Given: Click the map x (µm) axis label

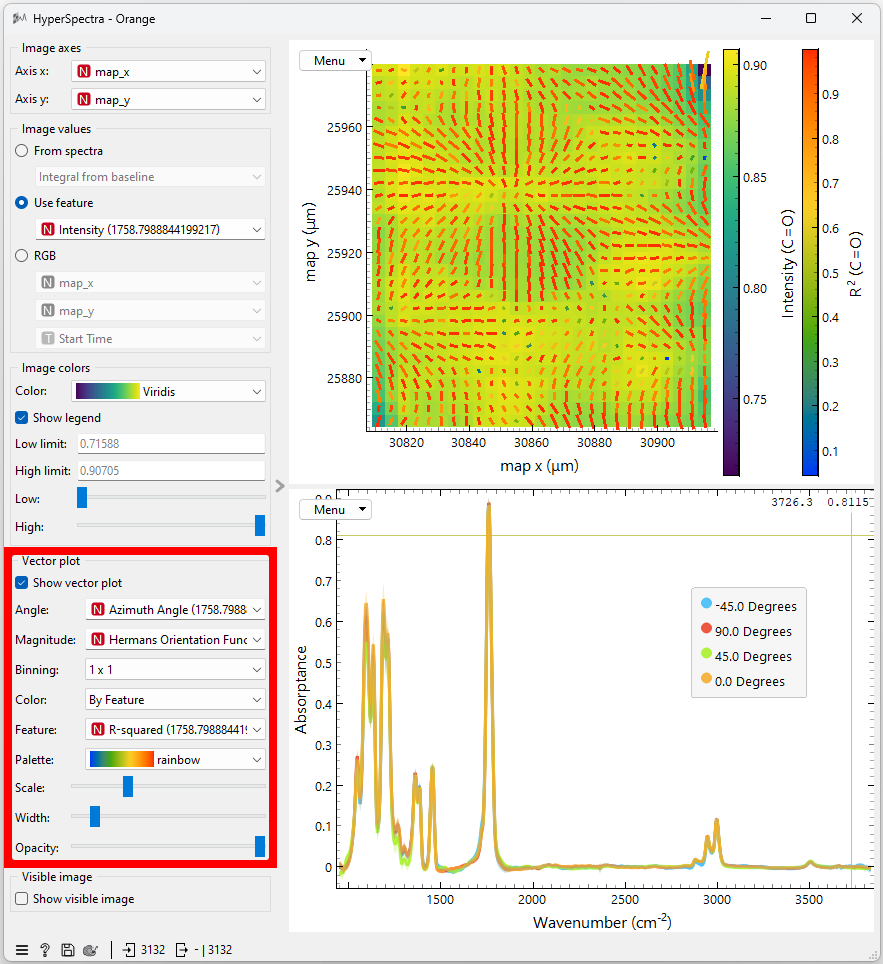Looking at the screenshot, I should [539, 466].
